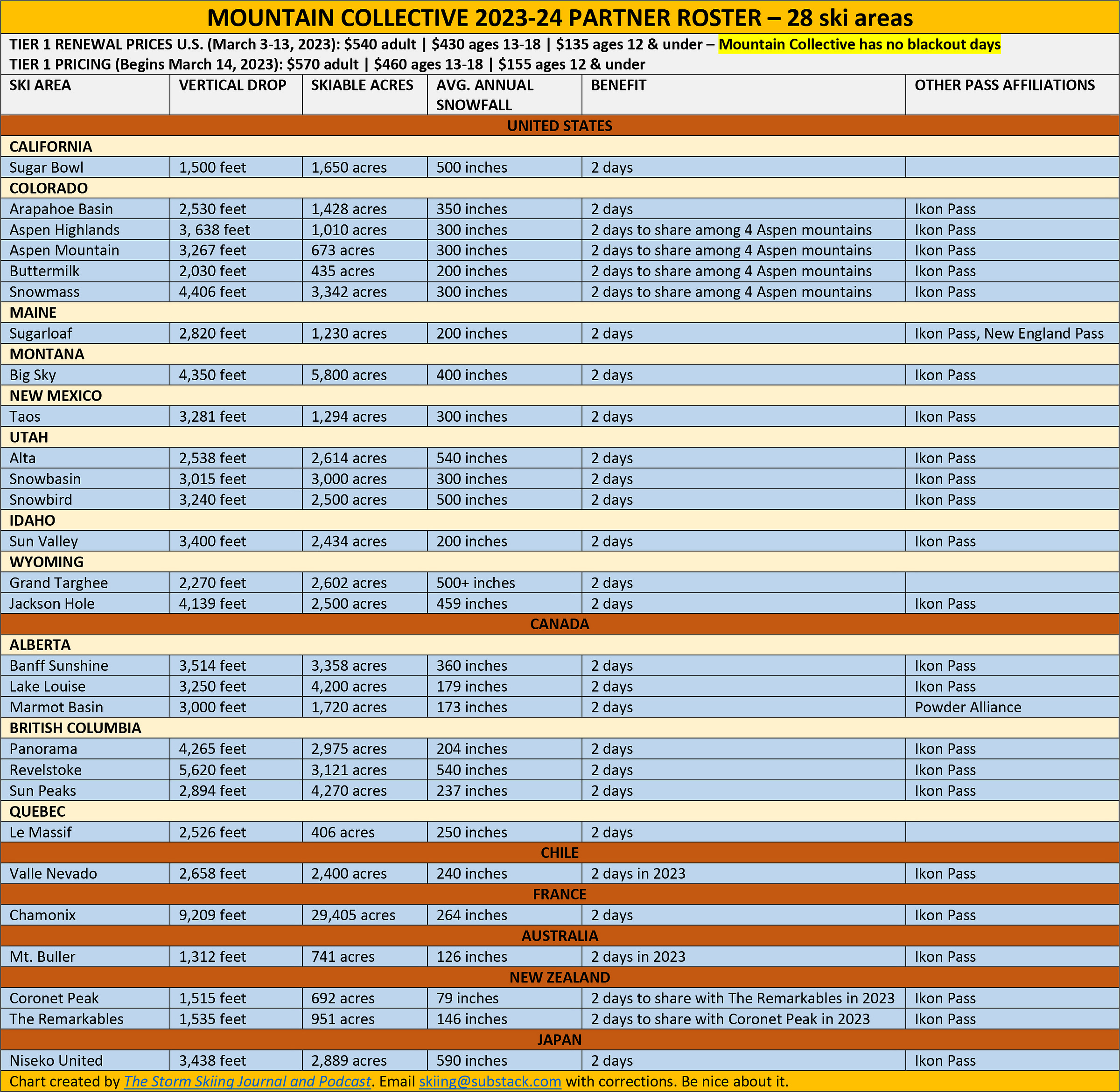
Task: Click Grand Targhee's '500+ inches' cell
Action: pyautogui.click(x=505, y=582)
